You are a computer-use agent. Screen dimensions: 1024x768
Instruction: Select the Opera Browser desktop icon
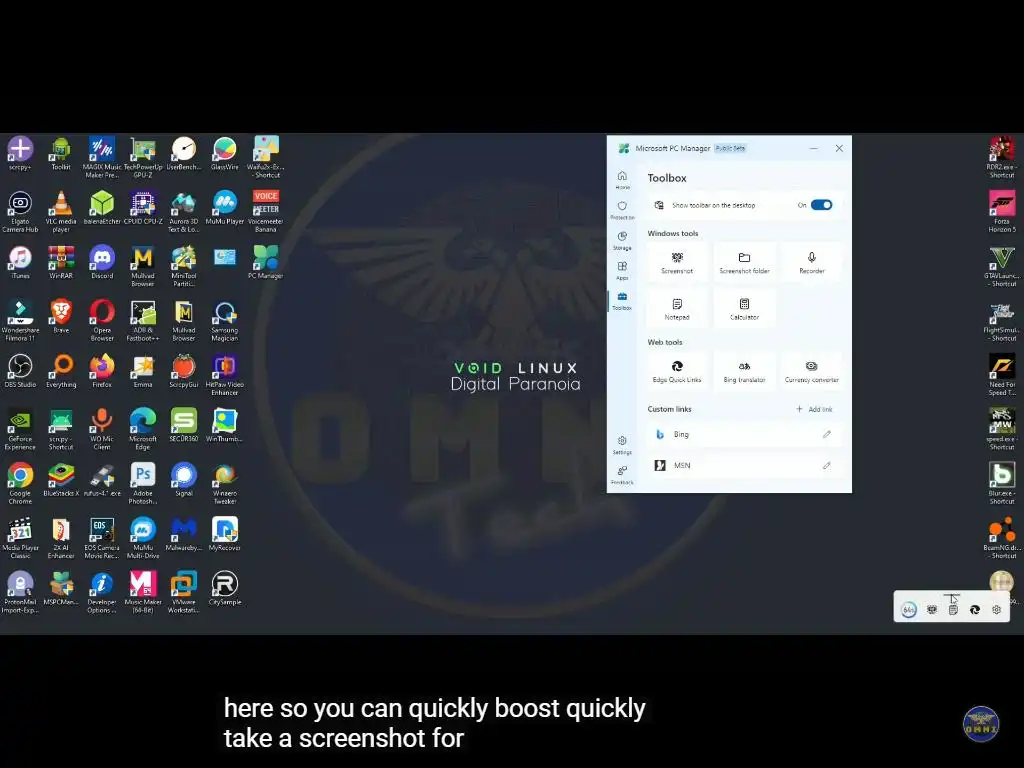pos(102,321)
